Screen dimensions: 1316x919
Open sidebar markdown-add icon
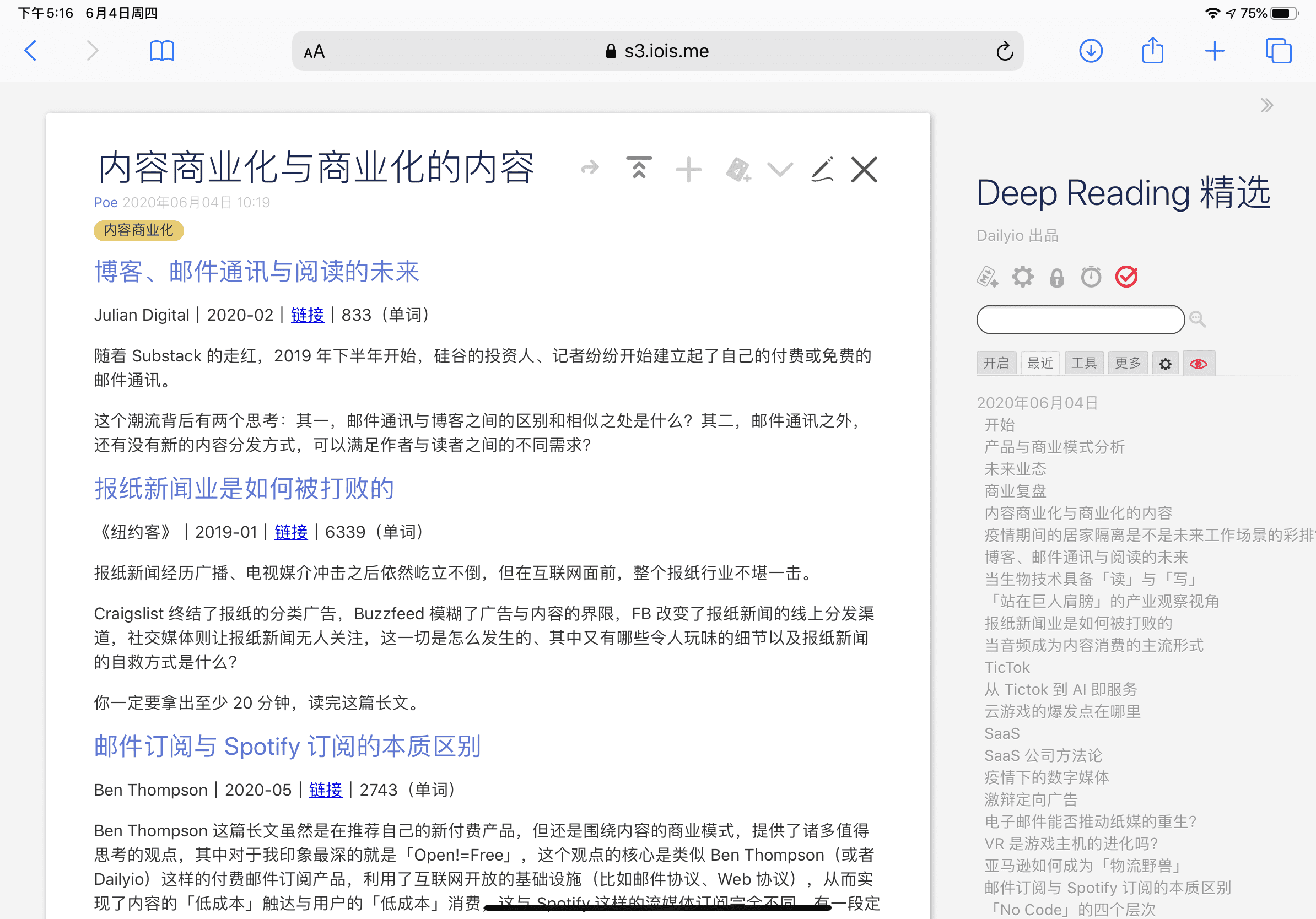[x=987, y=277]
